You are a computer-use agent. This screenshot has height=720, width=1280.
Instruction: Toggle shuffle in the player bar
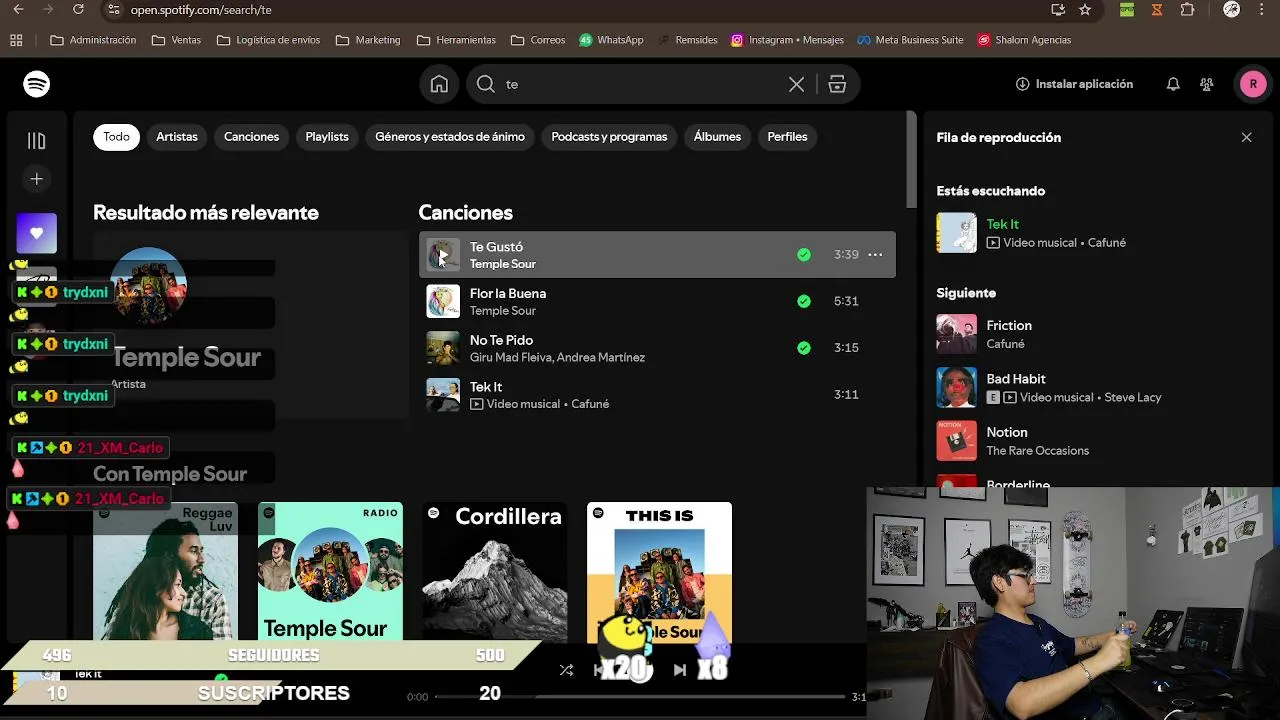(566, 670)
